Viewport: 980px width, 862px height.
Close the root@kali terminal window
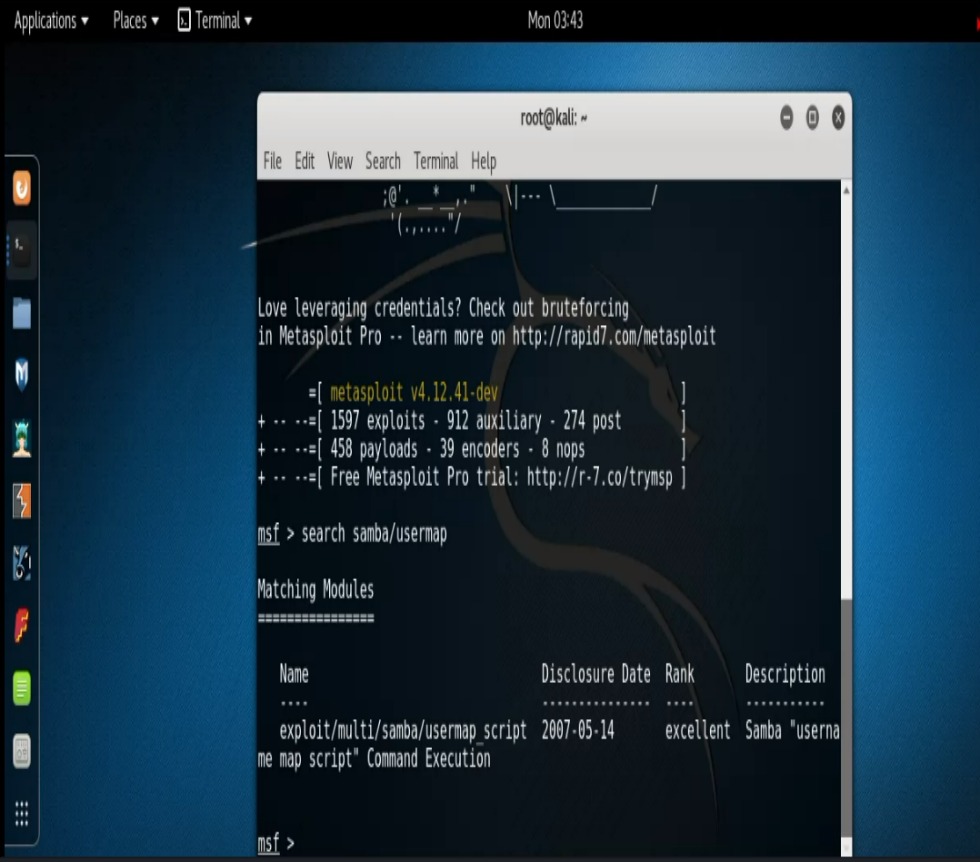[x=838, y=118]
